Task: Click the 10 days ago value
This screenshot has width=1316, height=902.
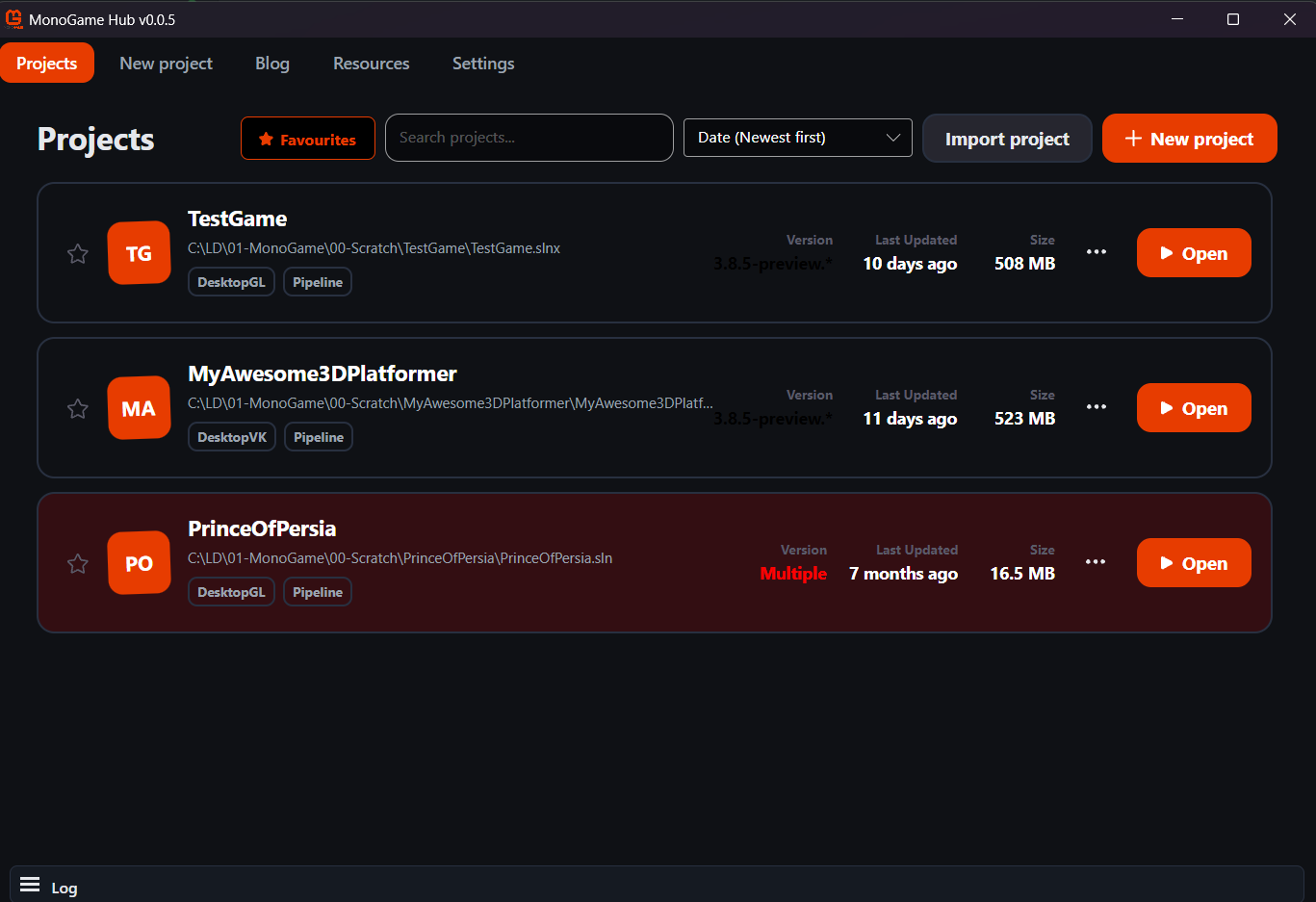Action: [x=910, y=264]
